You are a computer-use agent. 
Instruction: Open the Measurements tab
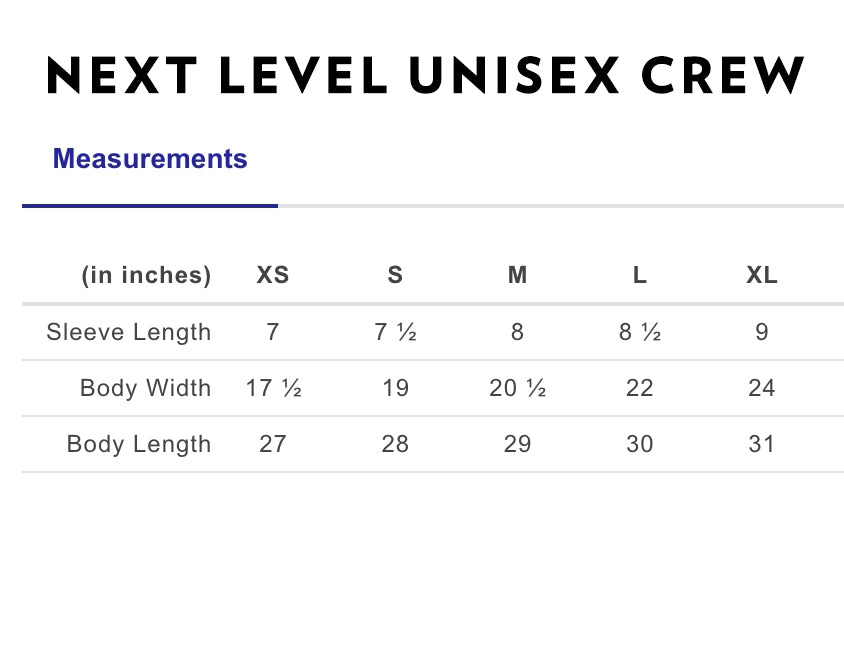[x=150, y=159]
